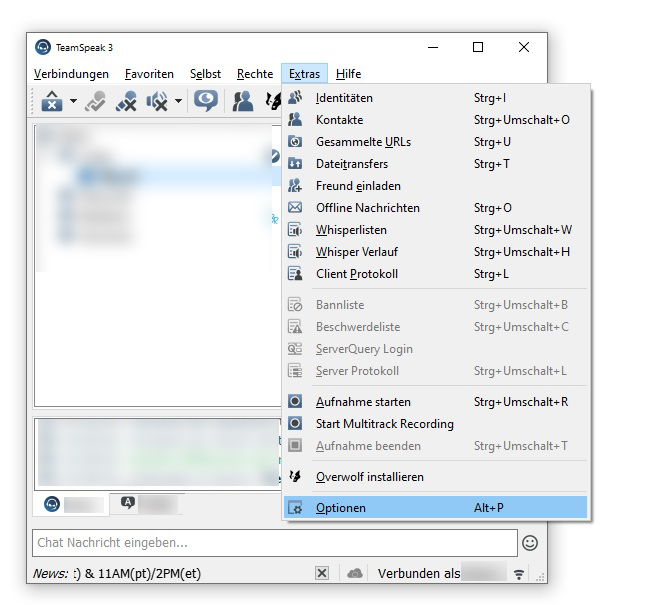Open the Verbindungen menu

(71, 74)
